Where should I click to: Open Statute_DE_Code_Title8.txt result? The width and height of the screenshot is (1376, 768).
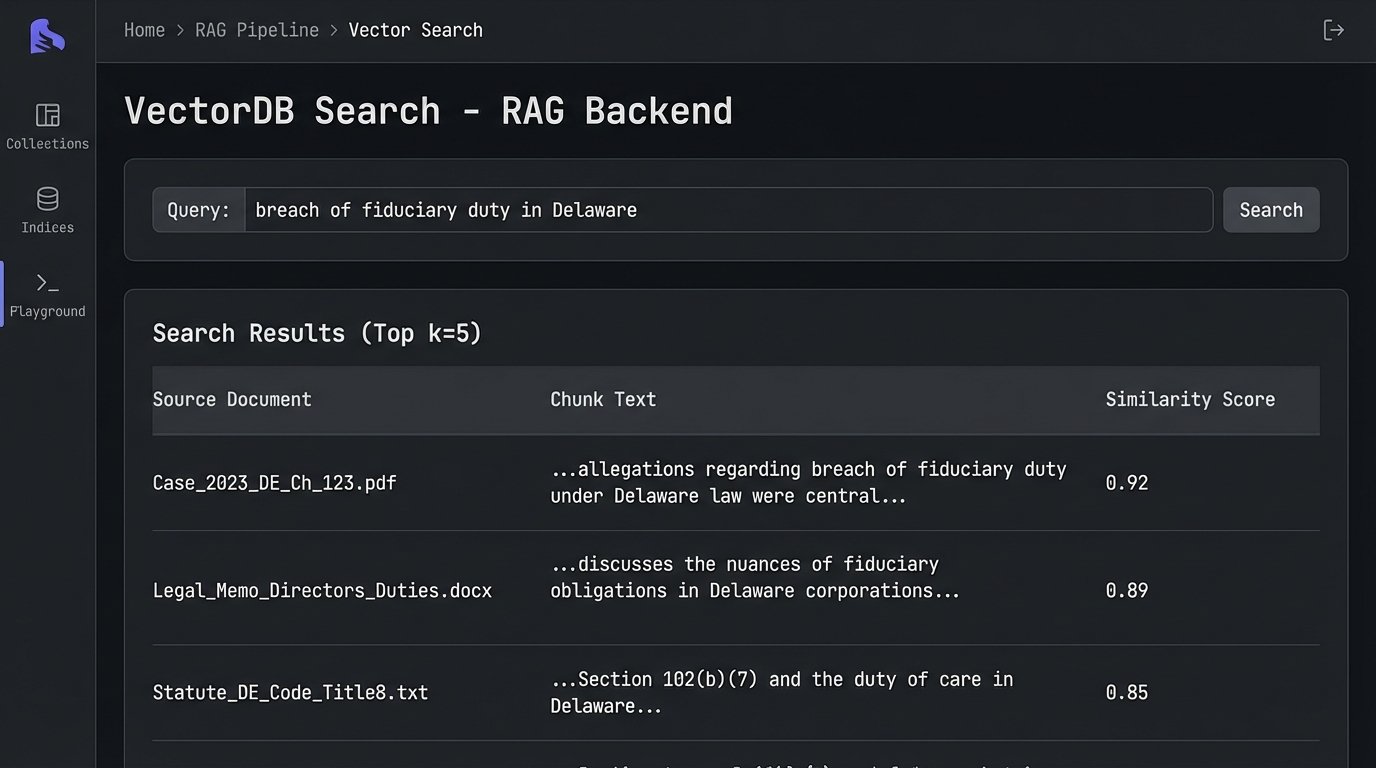pyautogui.click(x=290, y=692)
